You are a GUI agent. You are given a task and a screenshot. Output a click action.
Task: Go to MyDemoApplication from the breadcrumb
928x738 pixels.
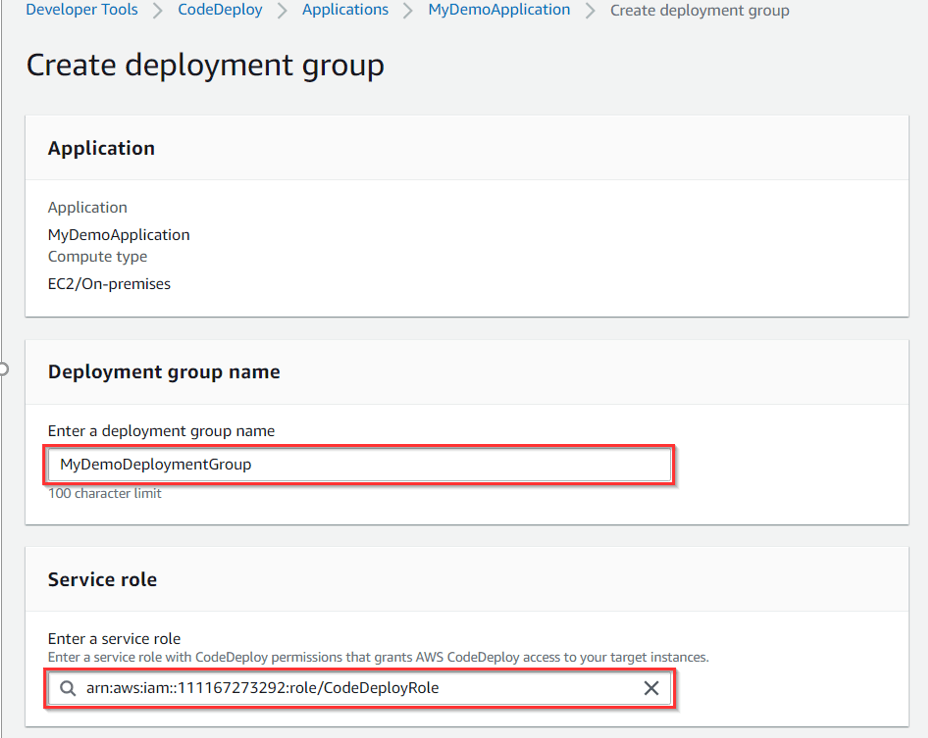[498, 10]
